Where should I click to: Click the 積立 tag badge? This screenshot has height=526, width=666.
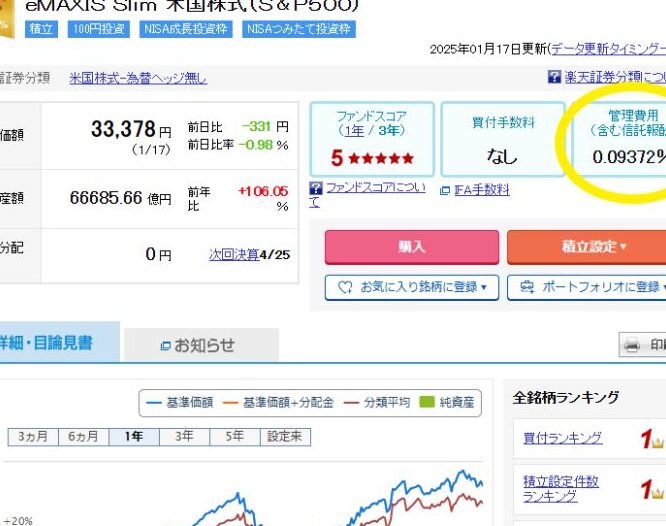(x=41, y=29)
